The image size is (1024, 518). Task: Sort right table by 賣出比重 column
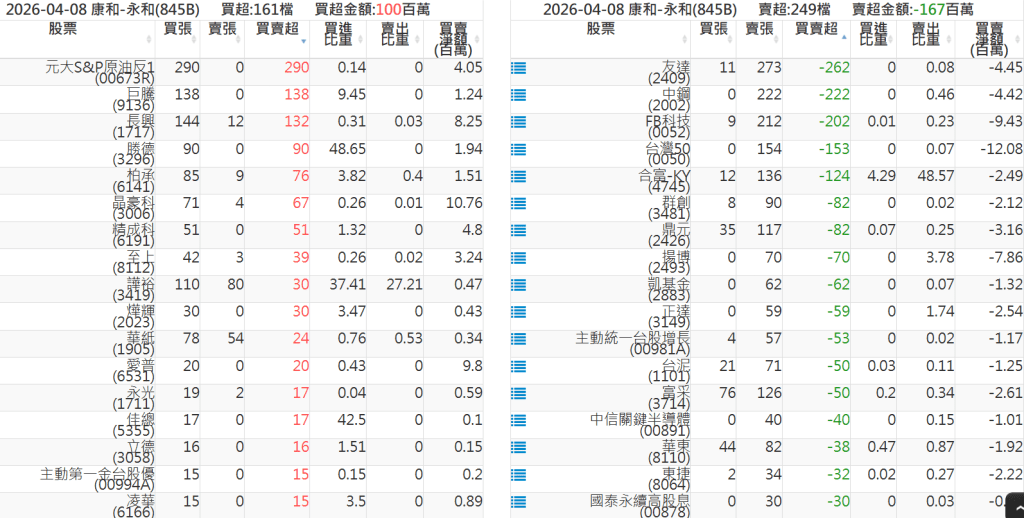click(x=925, y=38)
